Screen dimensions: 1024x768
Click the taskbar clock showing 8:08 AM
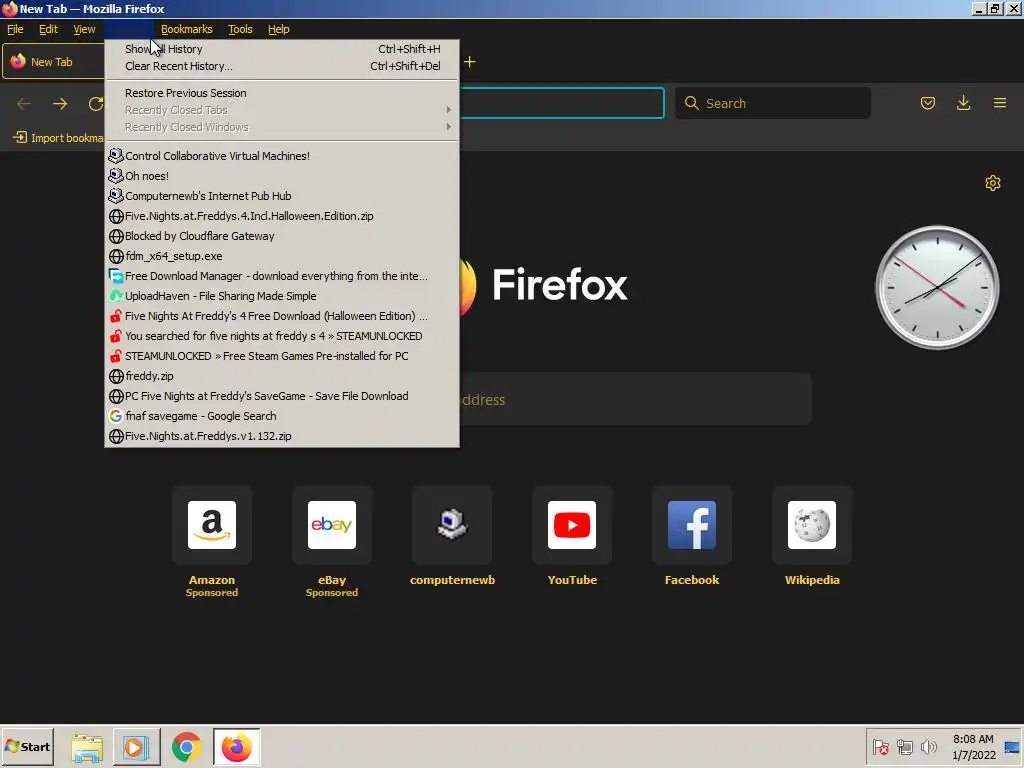click(973, 747)
